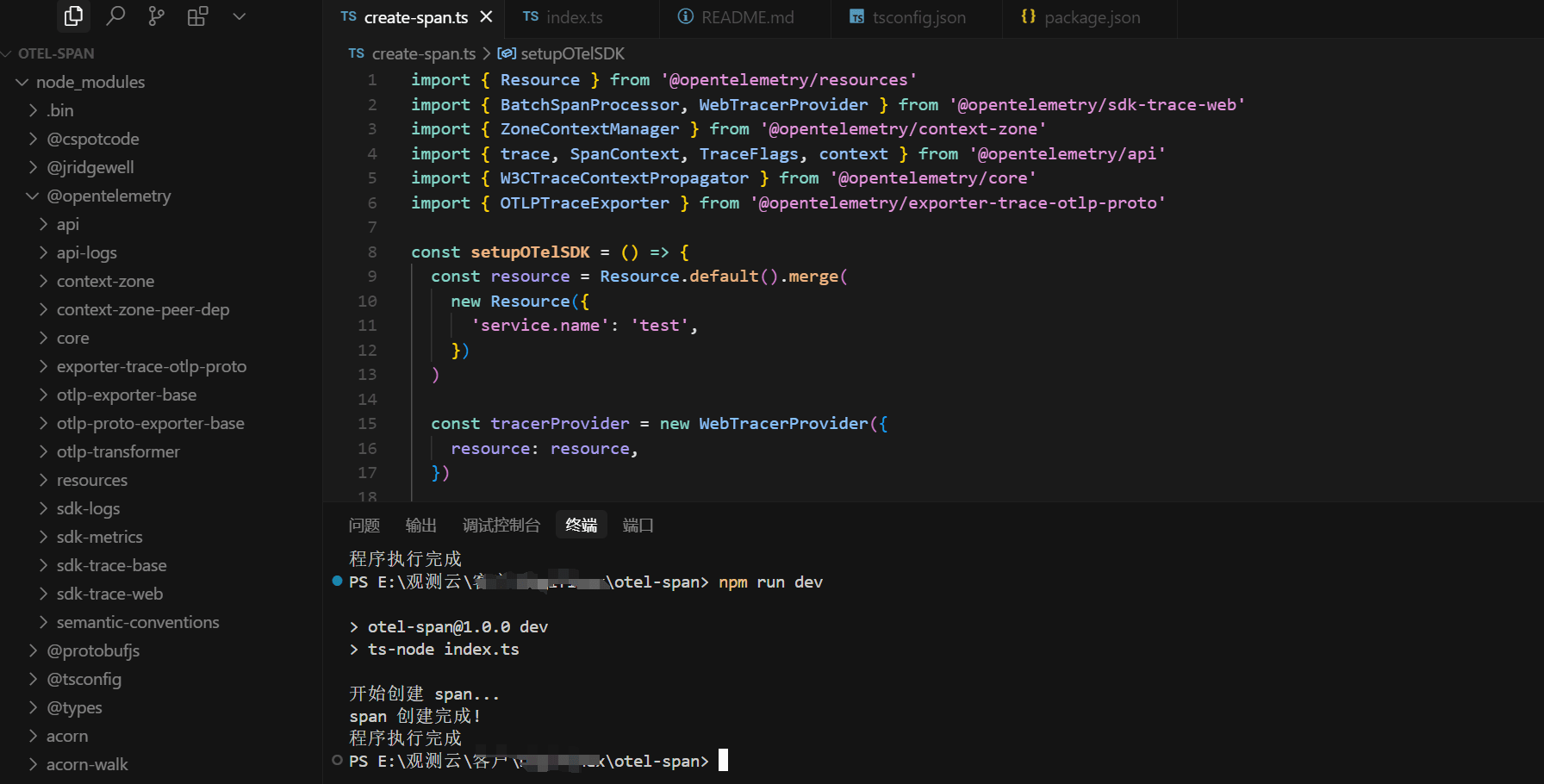Click the symbol icon before setupOTelSDK breadcrumb
This screenshot has height=784, width=1544.
(x=507, y=54)
